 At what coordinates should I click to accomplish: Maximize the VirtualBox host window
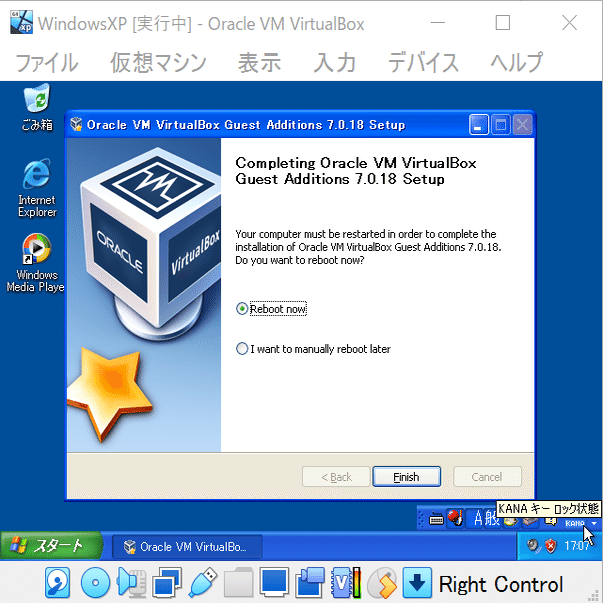pyautogui.click(x=503, y=23)
